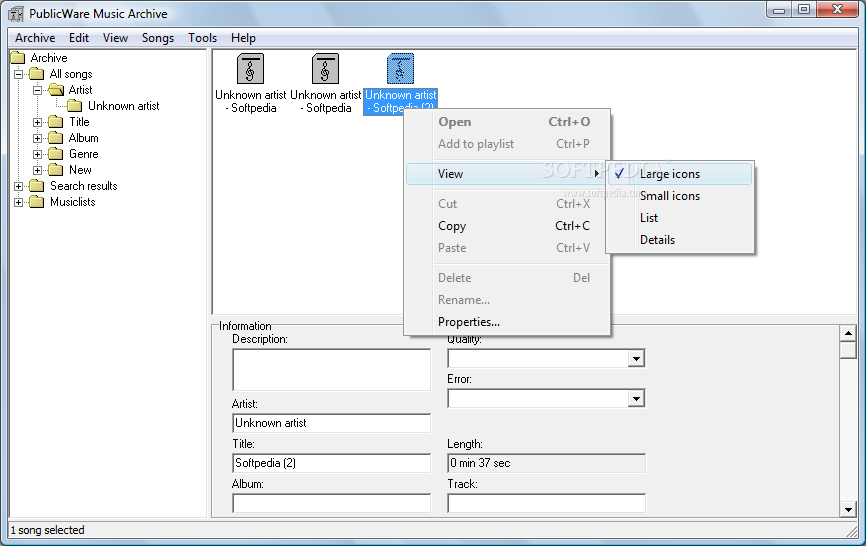Collapse the Artist tree node

[x=38, y=90]
